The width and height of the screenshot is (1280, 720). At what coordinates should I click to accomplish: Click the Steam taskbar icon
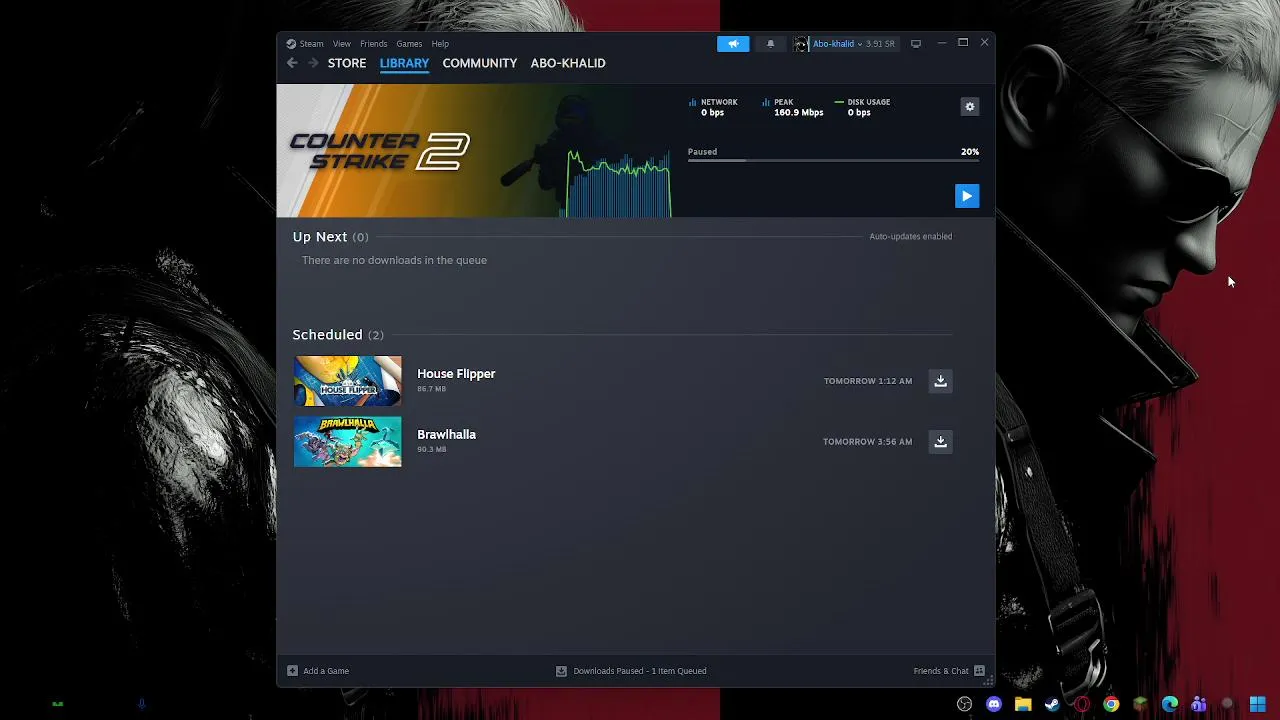[x=1052, y=704]
